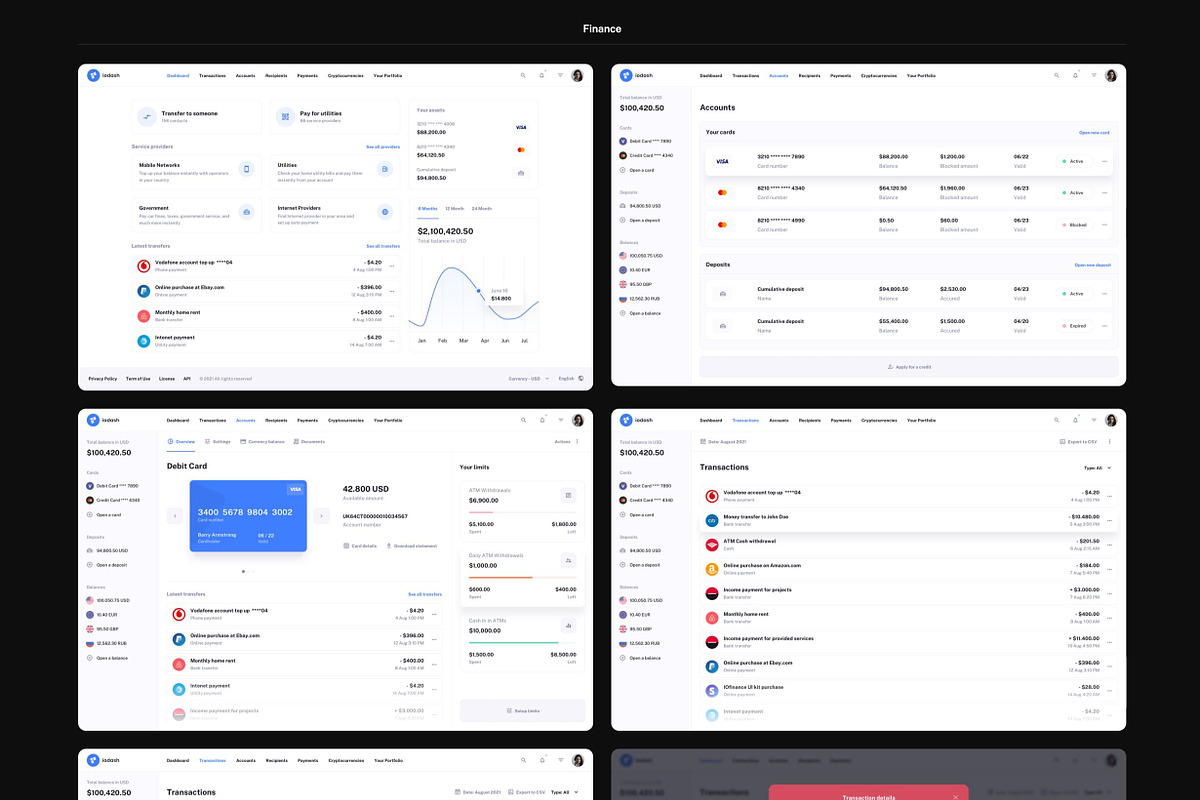
Task: Click logo beside ATM Cash withdrawal transaction
Action: [712, 544]
